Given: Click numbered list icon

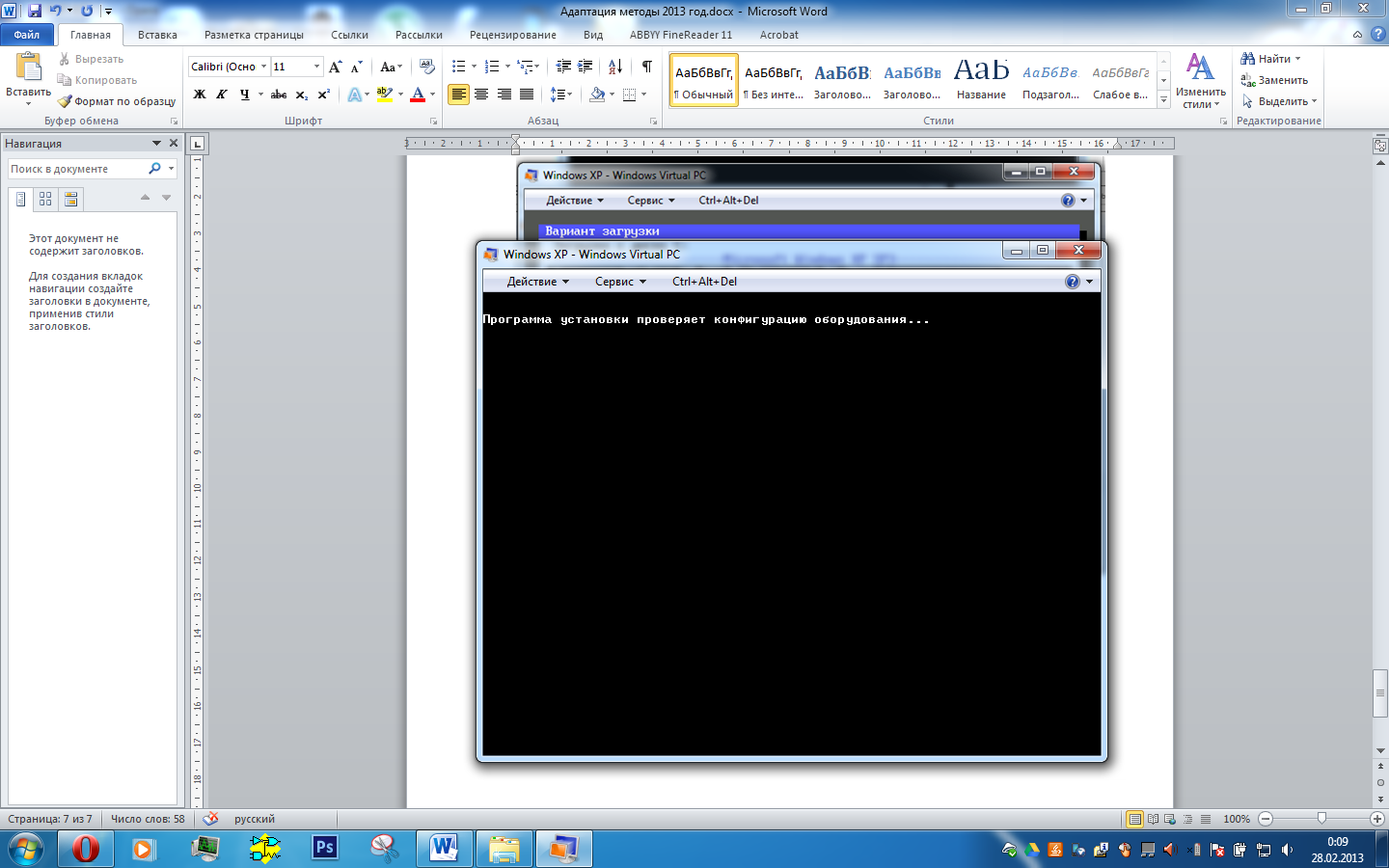Looking at the screenshot, I should (x=491, y=67).
